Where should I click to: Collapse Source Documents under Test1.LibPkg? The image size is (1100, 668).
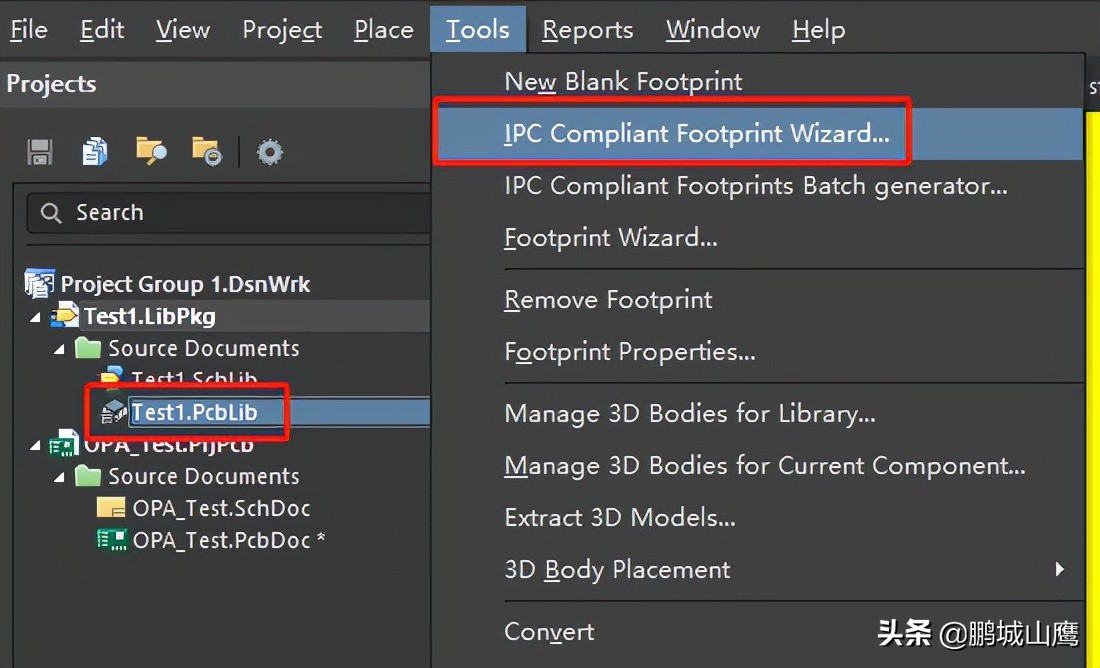tap(60, 349)
